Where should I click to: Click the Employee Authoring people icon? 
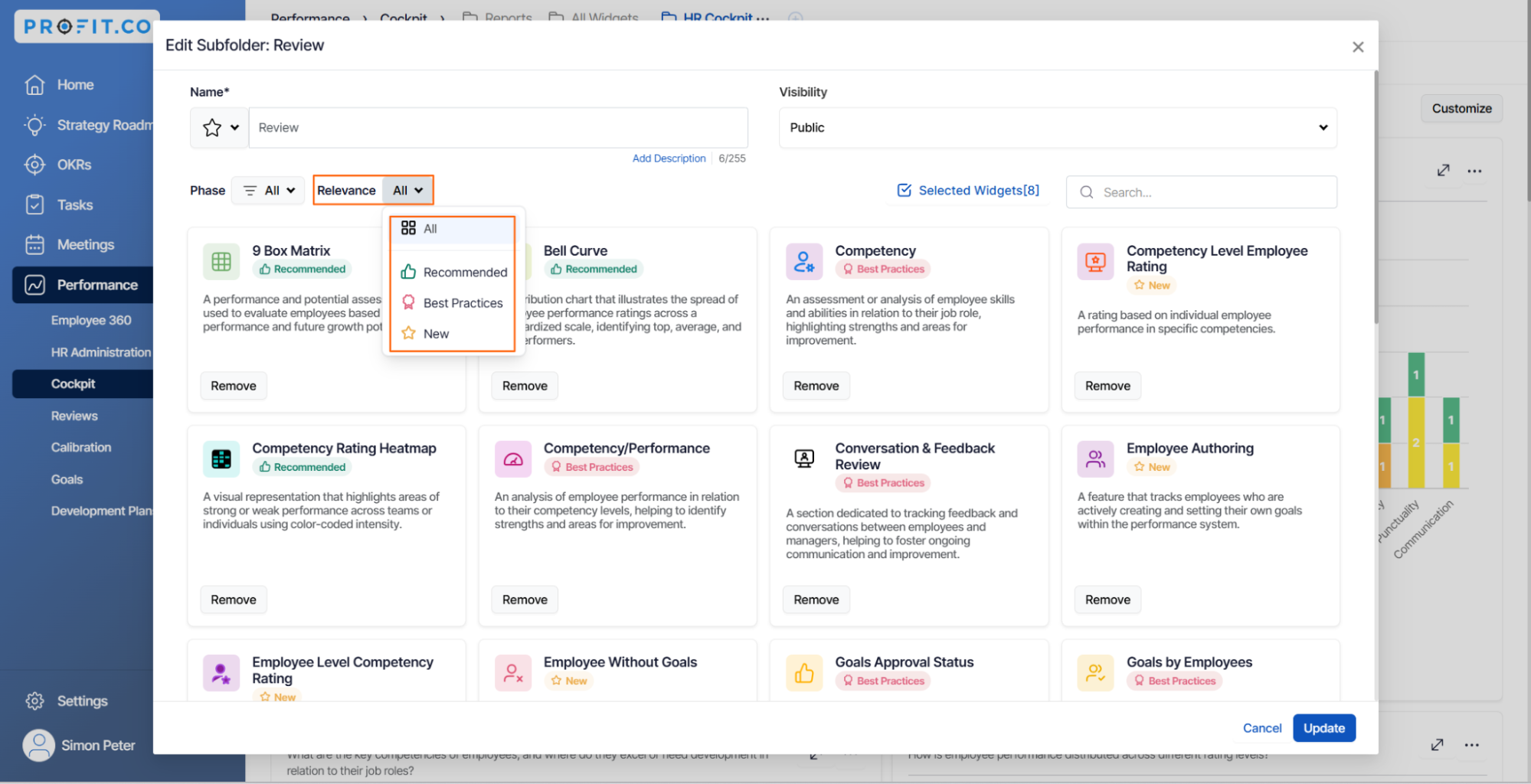(x=1096, y=459)
